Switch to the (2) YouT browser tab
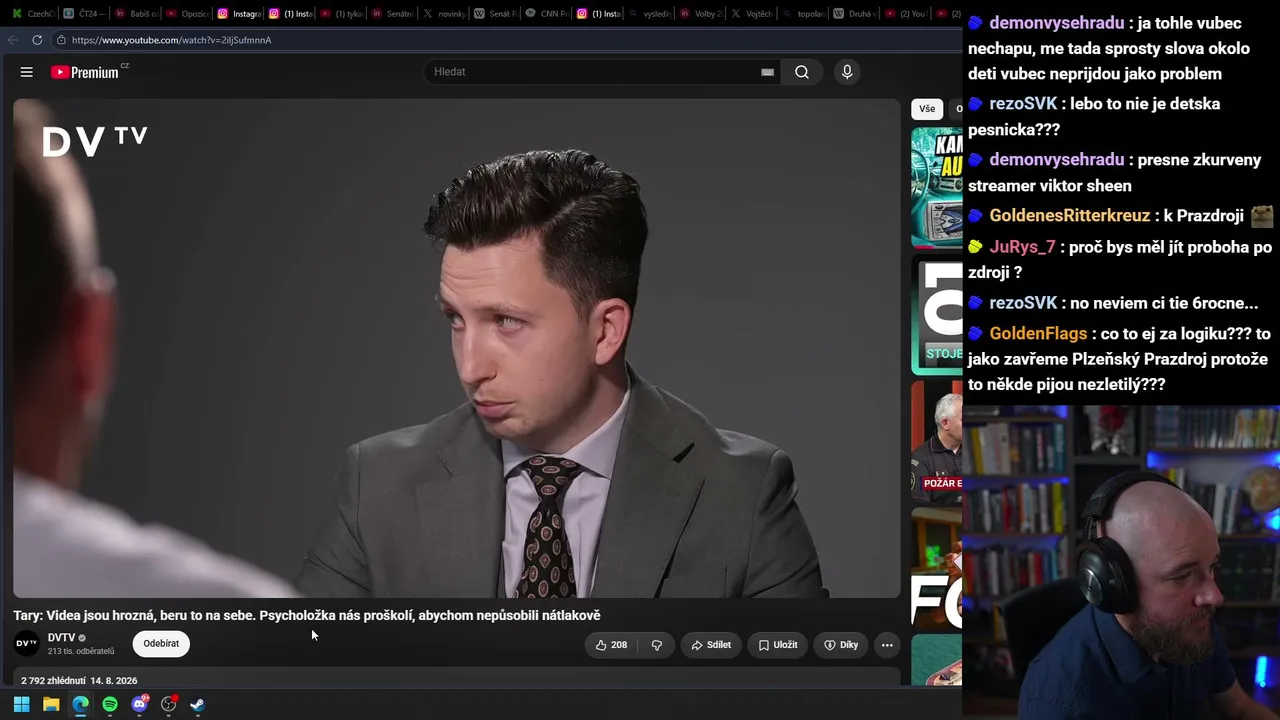 pos(905,14)
